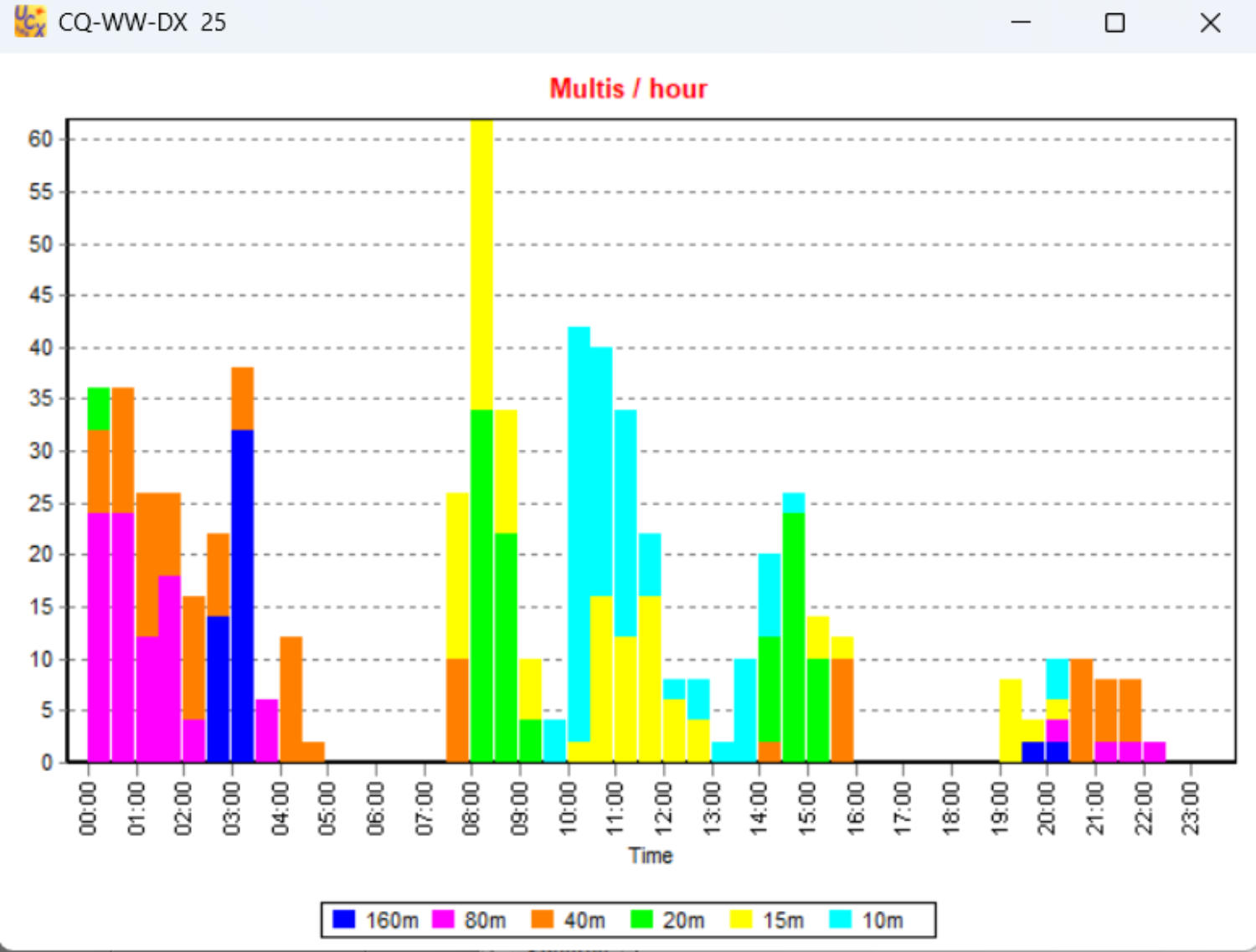The width and height of the screenshot is (1256, 952).
Task: Minimize the CQ-WW-DX chart window
Action: [x=1021, y=23]
